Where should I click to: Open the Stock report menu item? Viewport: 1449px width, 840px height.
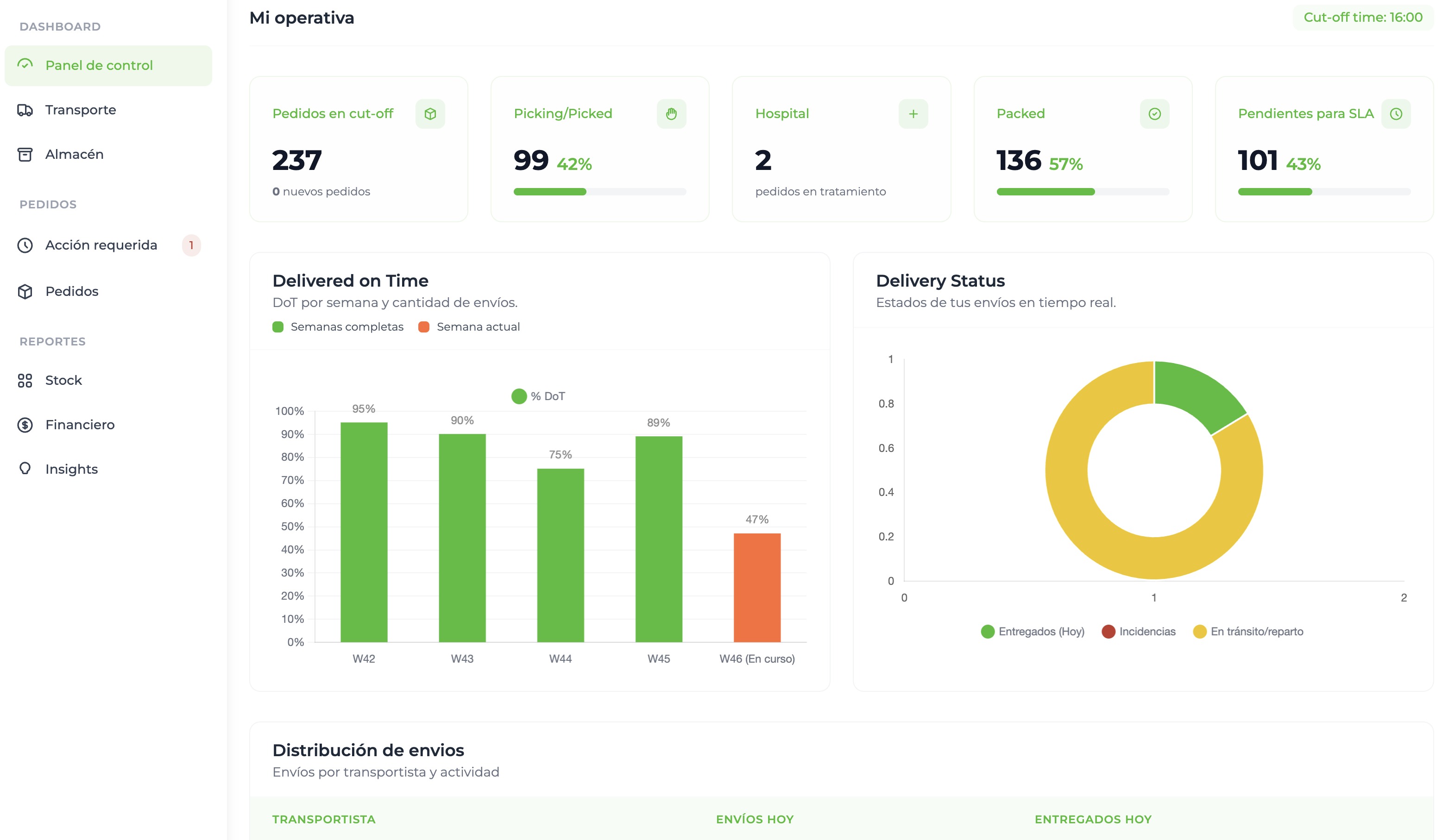[63, 380]
